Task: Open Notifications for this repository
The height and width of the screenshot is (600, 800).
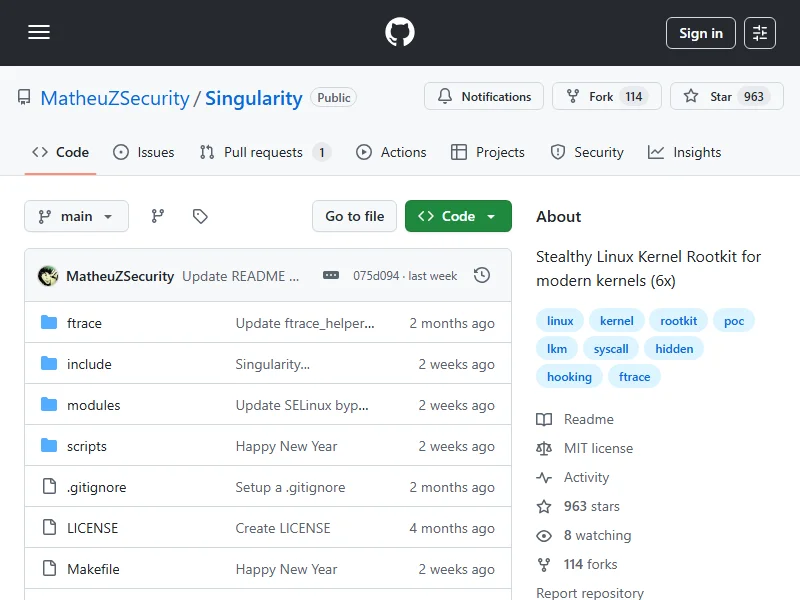Action: (x=484, y=97)
